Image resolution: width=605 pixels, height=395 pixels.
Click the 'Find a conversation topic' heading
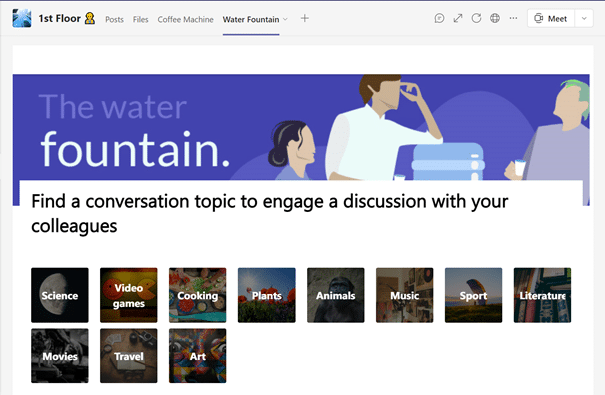[269, 213]
